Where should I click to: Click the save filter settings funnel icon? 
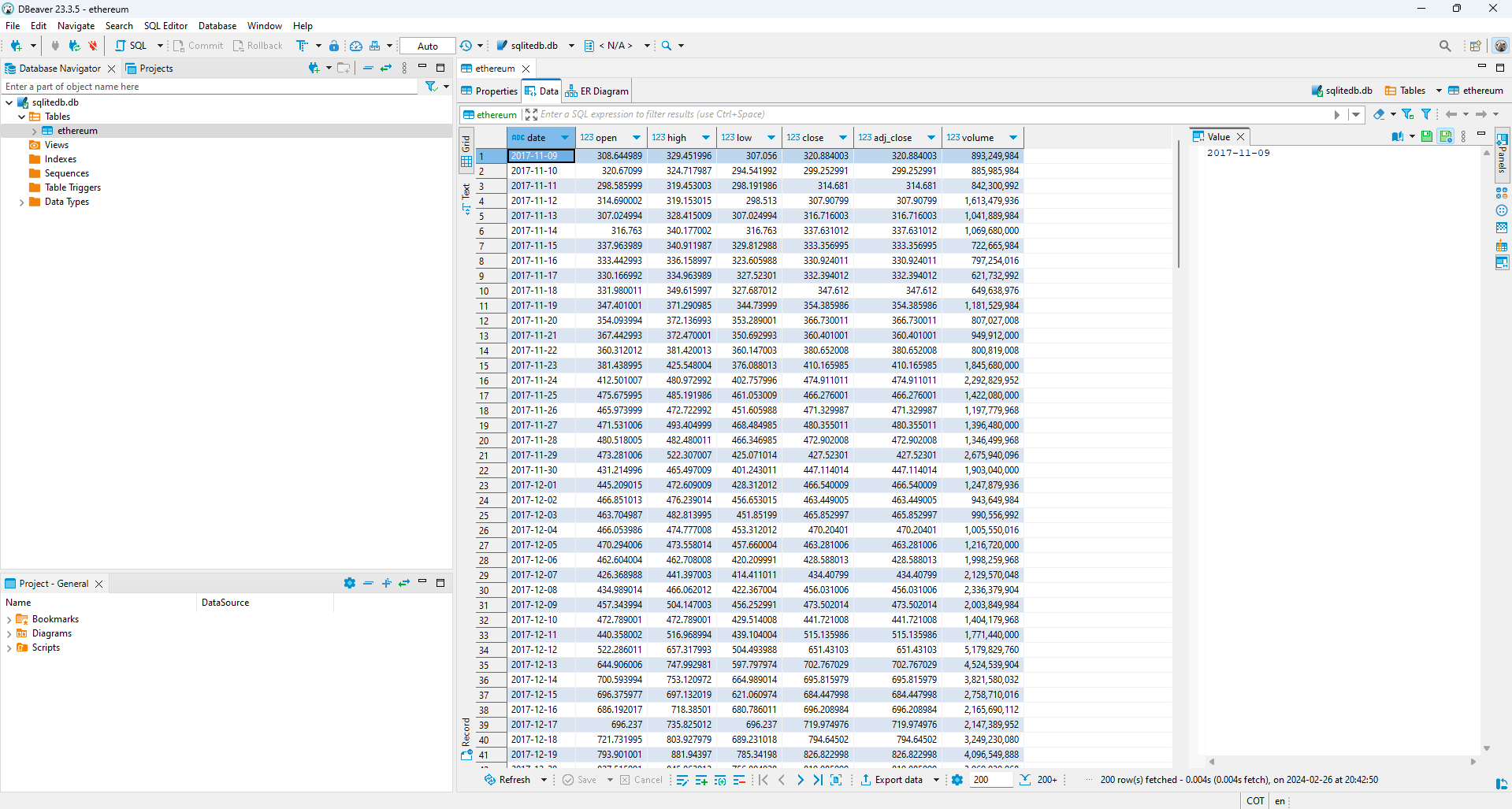click(x=1407, y=114)
